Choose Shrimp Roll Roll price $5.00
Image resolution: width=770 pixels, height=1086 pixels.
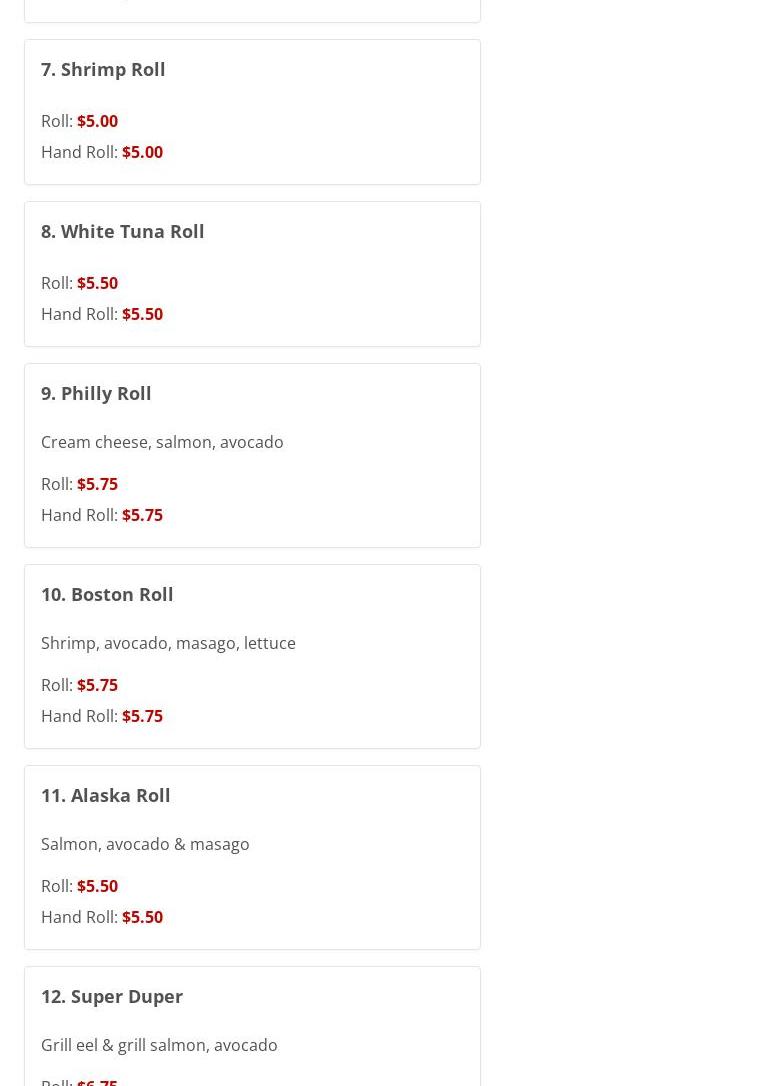[x=97, y=121]
